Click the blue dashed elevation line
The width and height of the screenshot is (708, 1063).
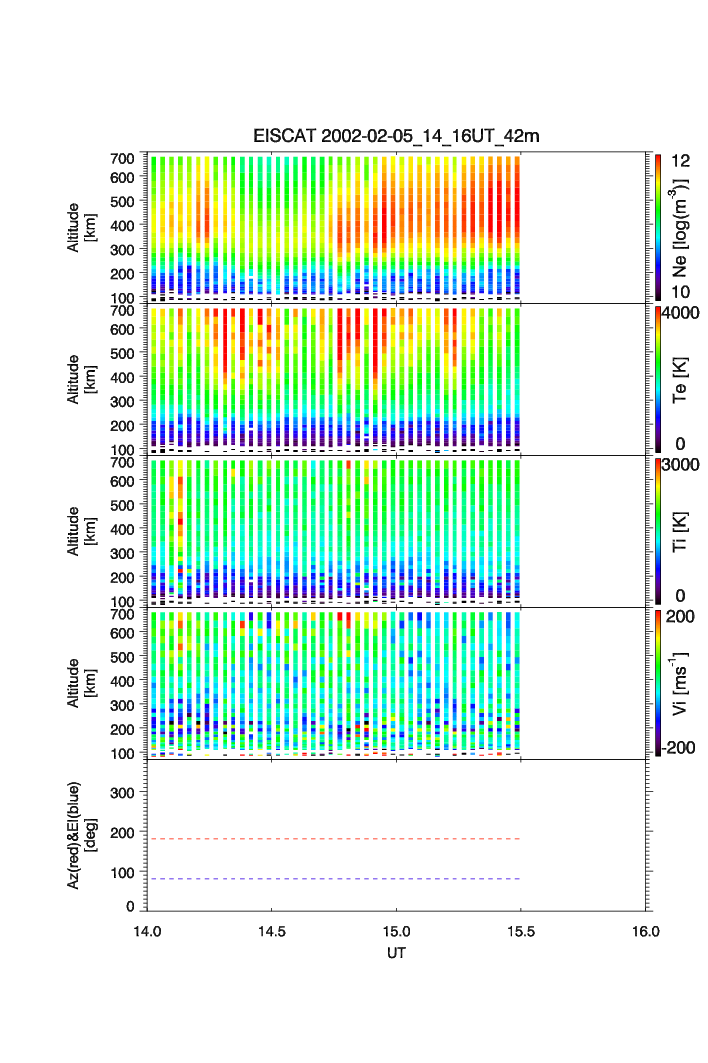(x=334, y=879)
